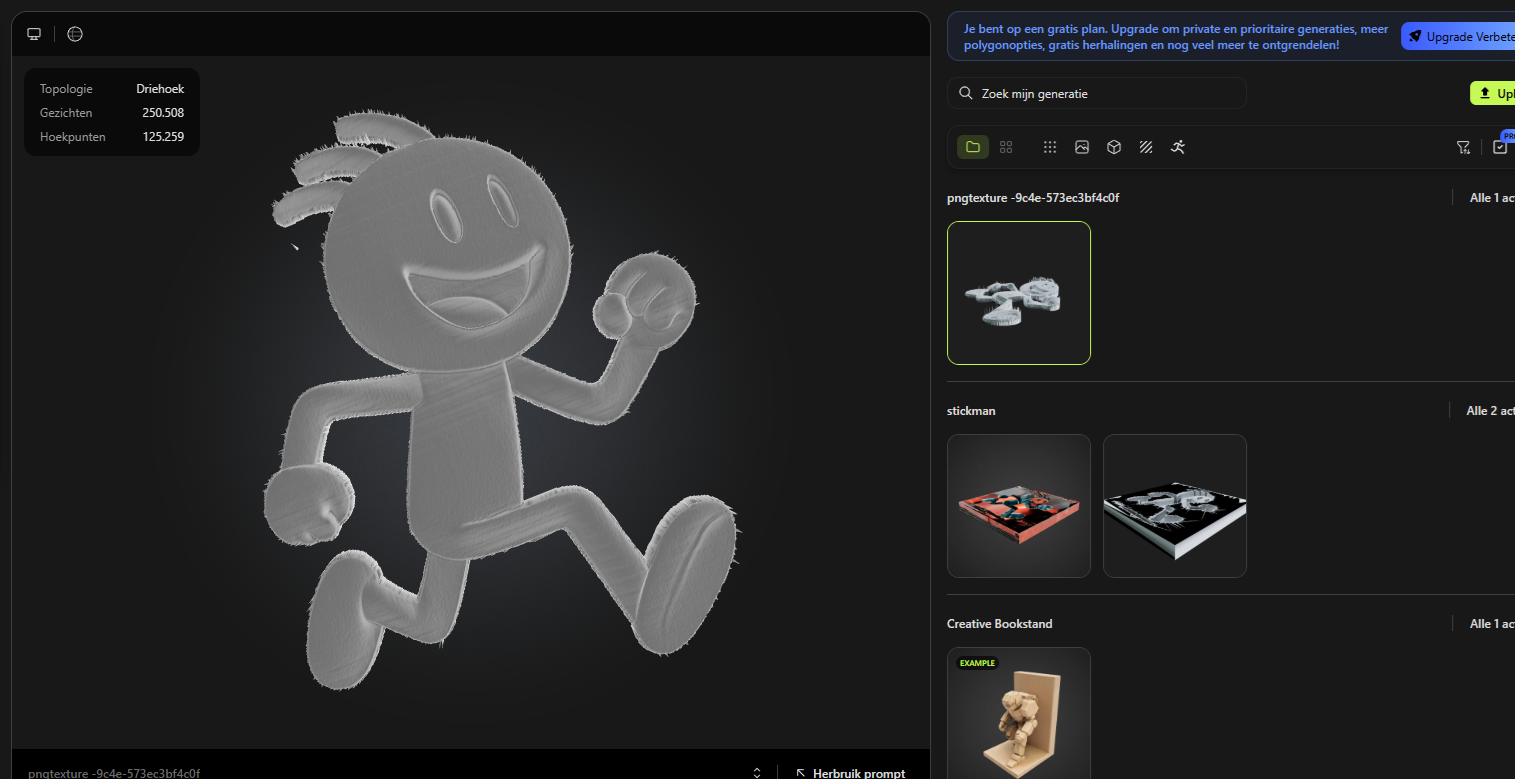Image resolution: width=1515 pixels, height=779 pixels.
Task: Click the Upgrade button in the banner
Action: point(1458,37)
